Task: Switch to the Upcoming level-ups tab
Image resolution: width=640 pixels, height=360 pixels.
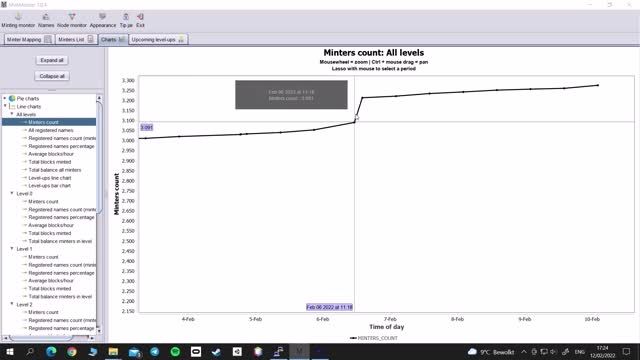Action: pos(158,40)
